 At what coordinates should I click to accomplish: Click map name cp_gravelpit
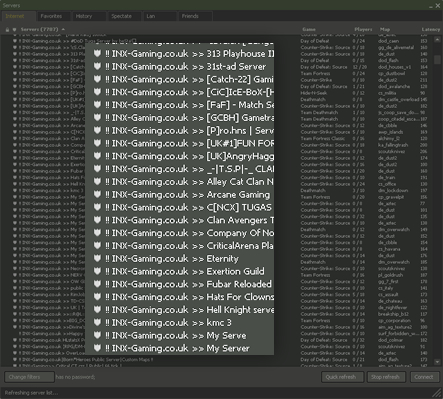tap(391, 197)
